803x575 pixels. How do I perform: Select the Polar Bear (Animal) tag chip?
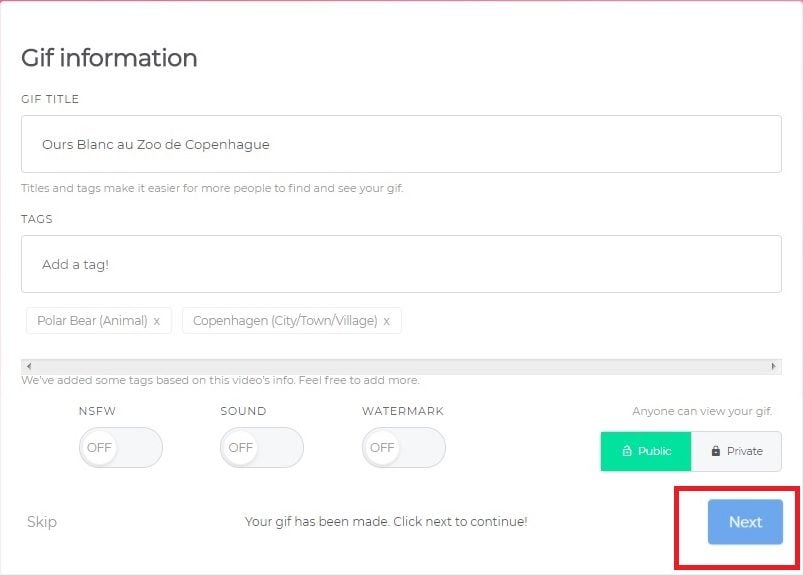[x=91, y=321]
